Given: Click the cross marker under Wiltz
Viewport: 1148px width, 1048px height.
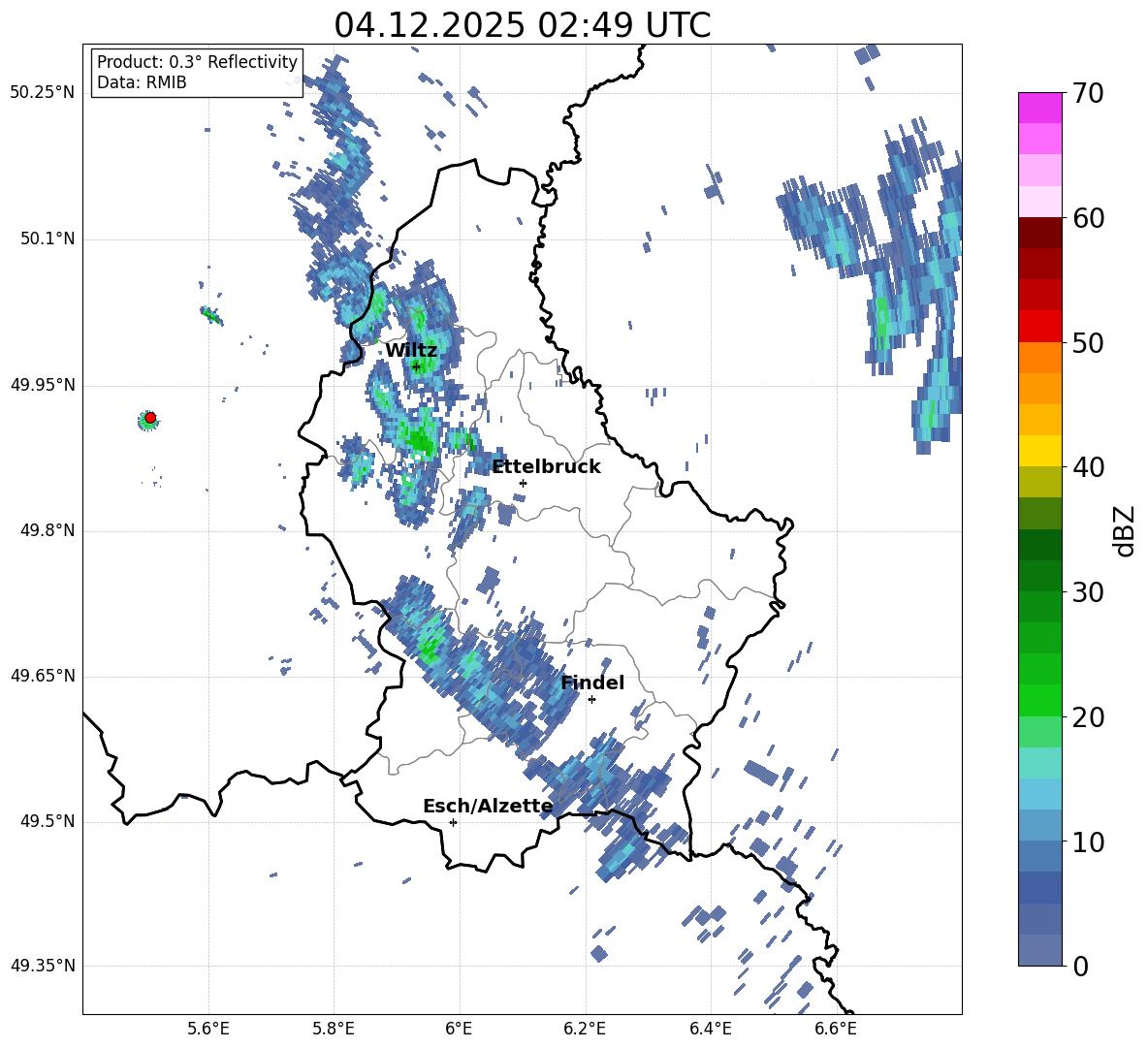Looking at the screenshot, I should 416,366.
